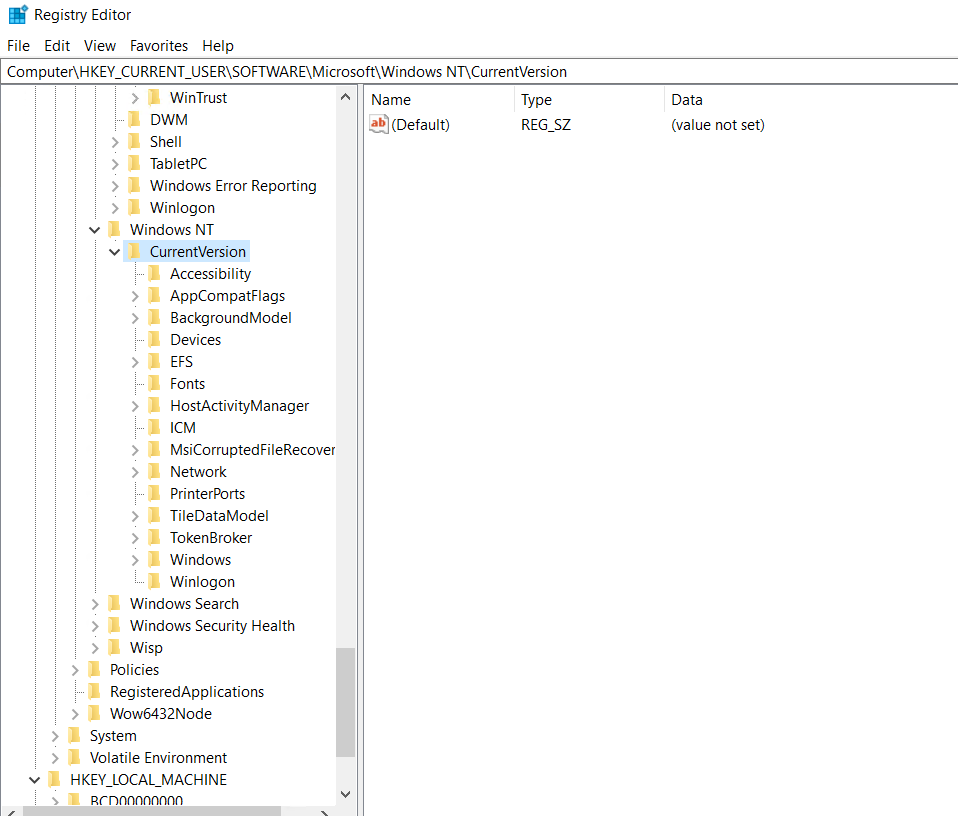Click the tree scroll down arrow
The width and height of the screenshot is (958, 816).
(345, 794)
